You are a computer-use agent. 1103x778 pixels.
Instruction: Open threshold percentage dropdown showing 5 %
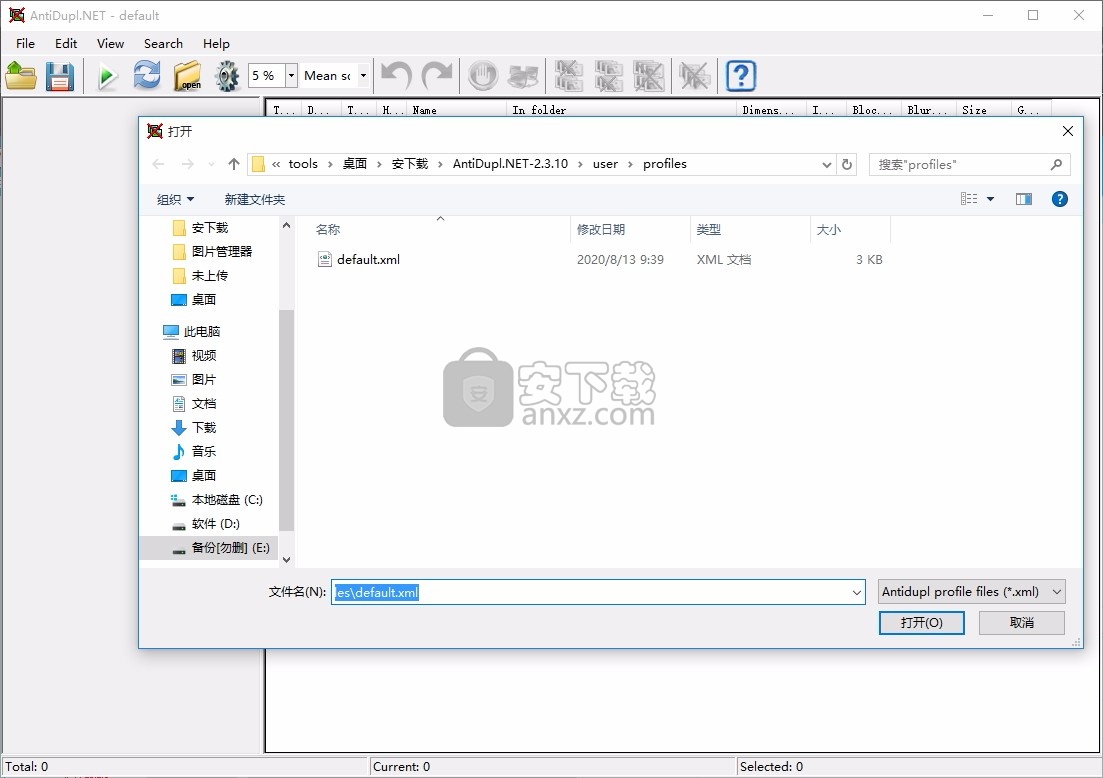point(291,75)
